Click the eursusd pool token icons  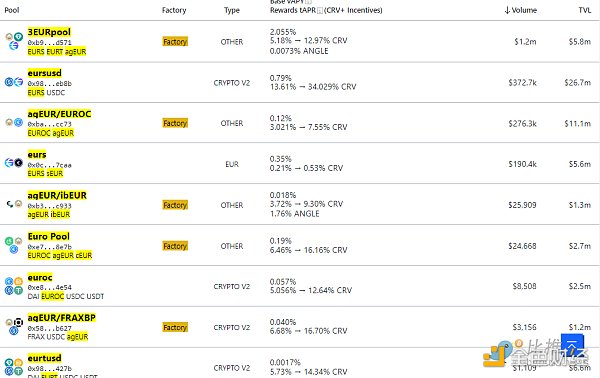click(x=14, y=82)
